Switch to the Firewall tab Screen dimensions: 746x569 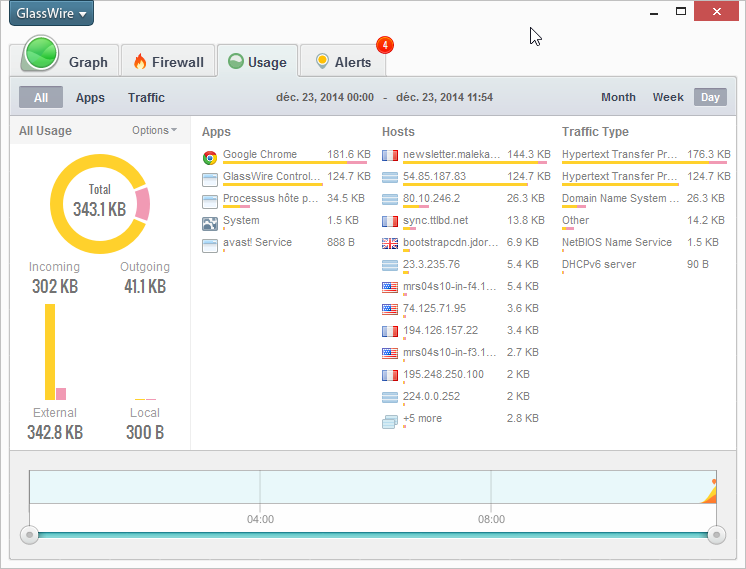168,61
